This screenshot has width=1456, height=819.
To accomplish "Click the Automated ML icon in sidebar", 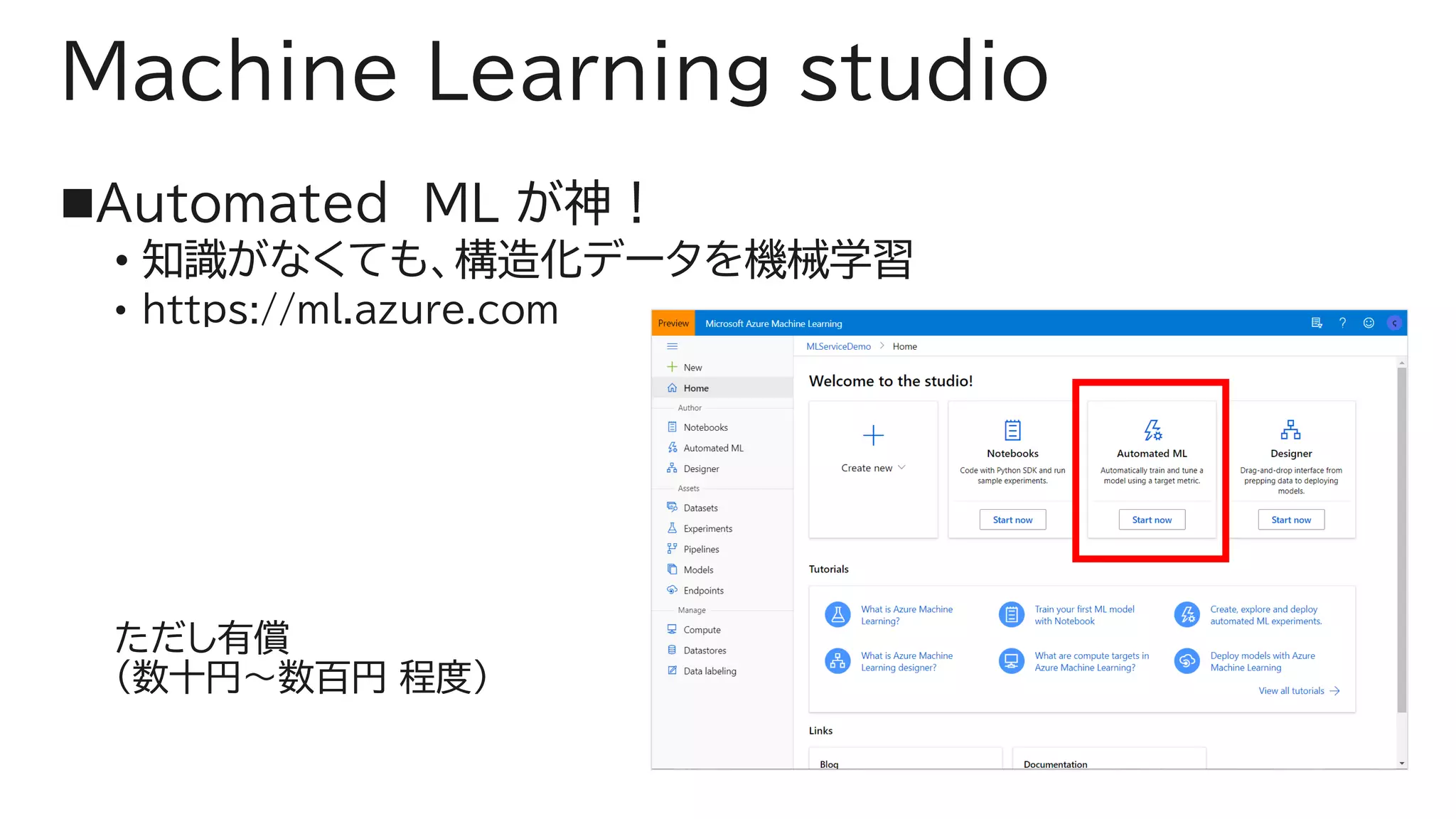I will (672, 447).
